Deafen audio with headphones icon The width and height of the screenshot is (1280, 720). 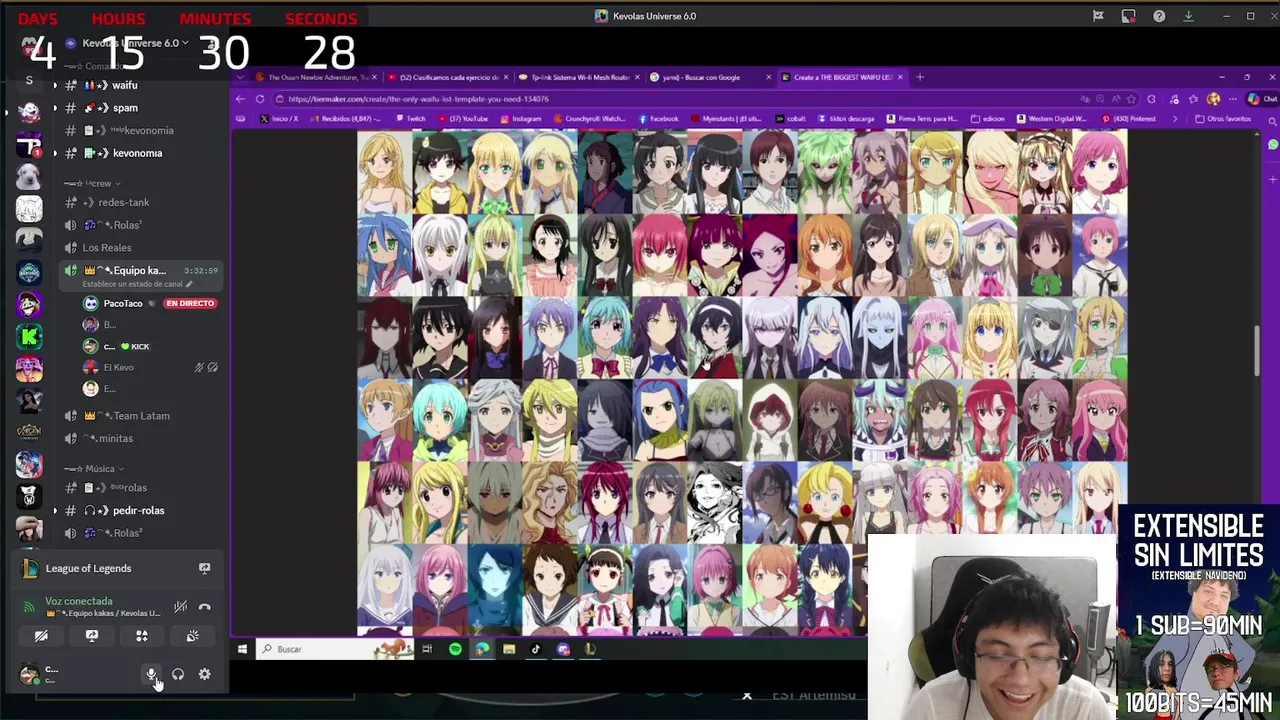click(178, 675)
